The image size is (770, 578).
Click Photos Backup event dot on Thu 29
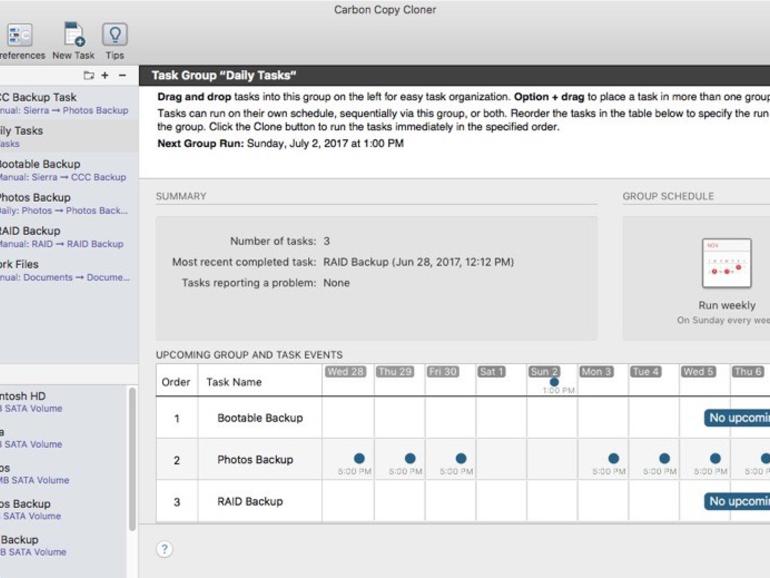pos(410,458)
